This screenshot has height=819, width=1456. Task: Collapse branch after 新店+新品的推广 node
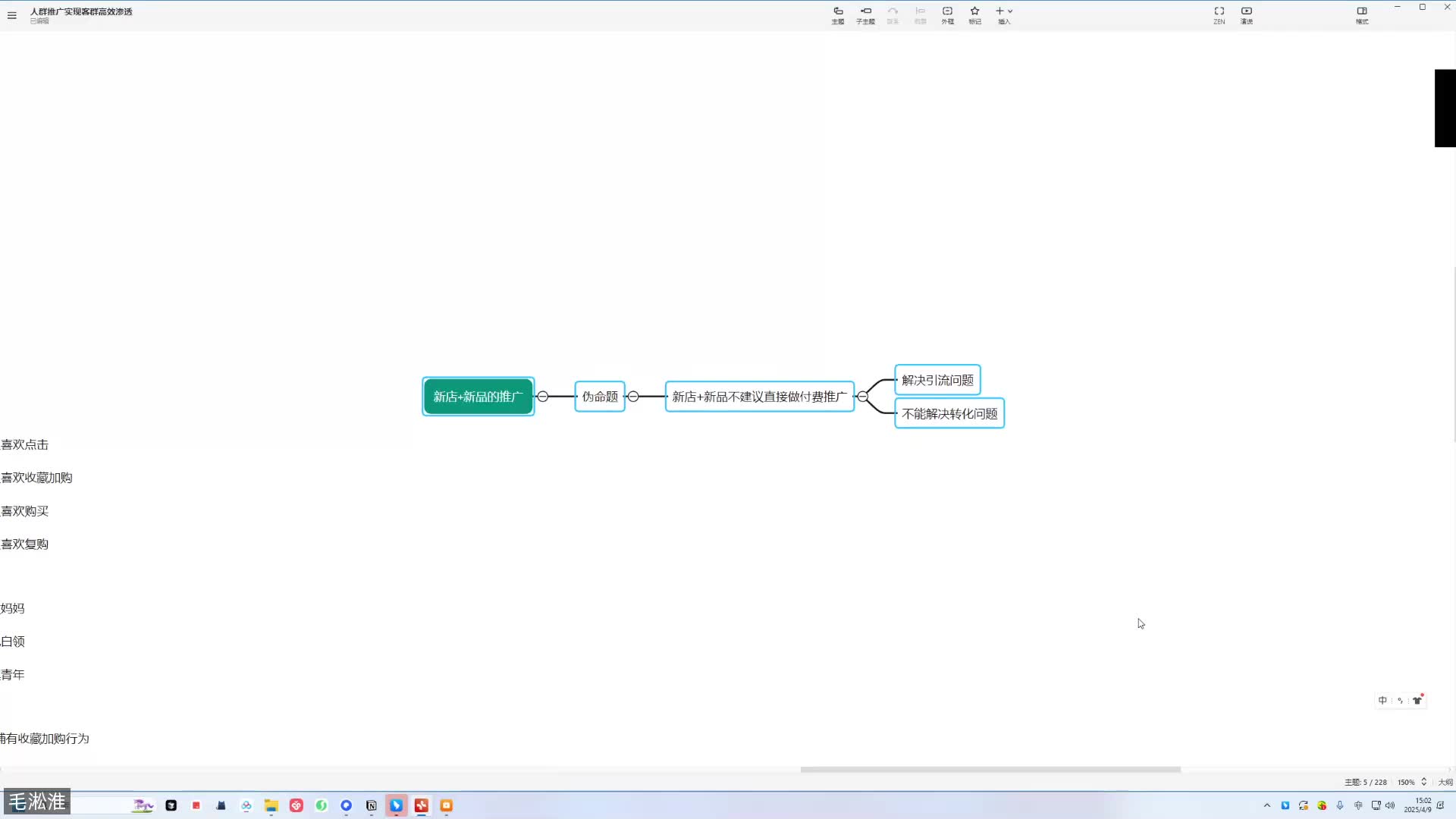[x=543, y=397]
